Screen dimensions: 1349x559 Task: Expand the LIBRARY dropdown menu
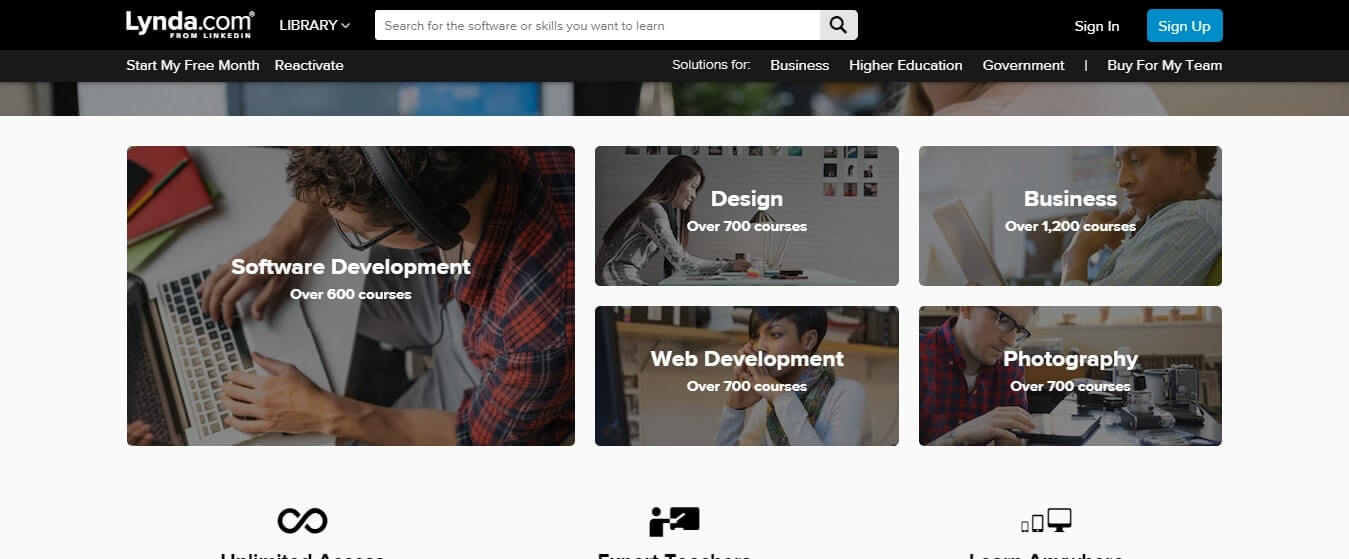(x=315, y=25)
